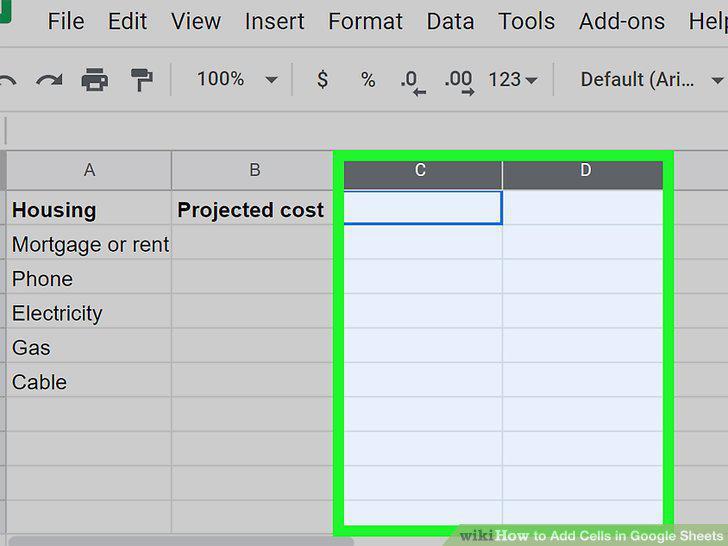Screen dimensions: 728x546
Task: Select the "Projected cost" cell
Action: 253,208
